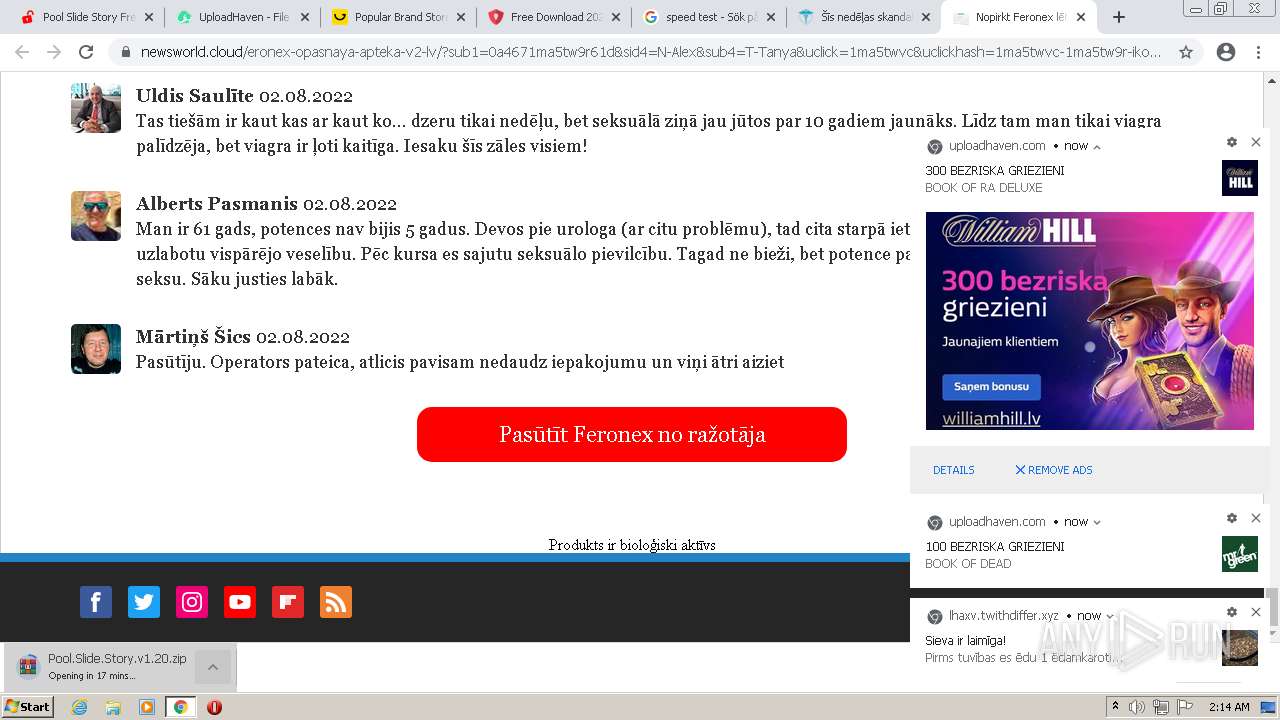The width and height of the screenshot is (1280, 720).
Task: Click Uldis Saulīte avatar photo
Action: click(96, 107)
